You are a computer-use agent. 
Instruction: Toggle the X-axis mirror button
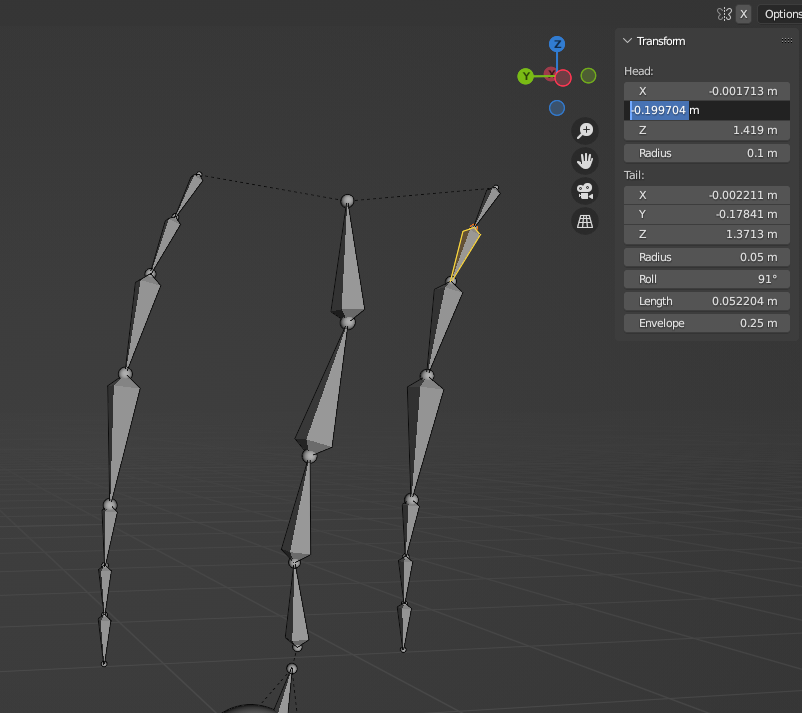(x=744, y=14)
